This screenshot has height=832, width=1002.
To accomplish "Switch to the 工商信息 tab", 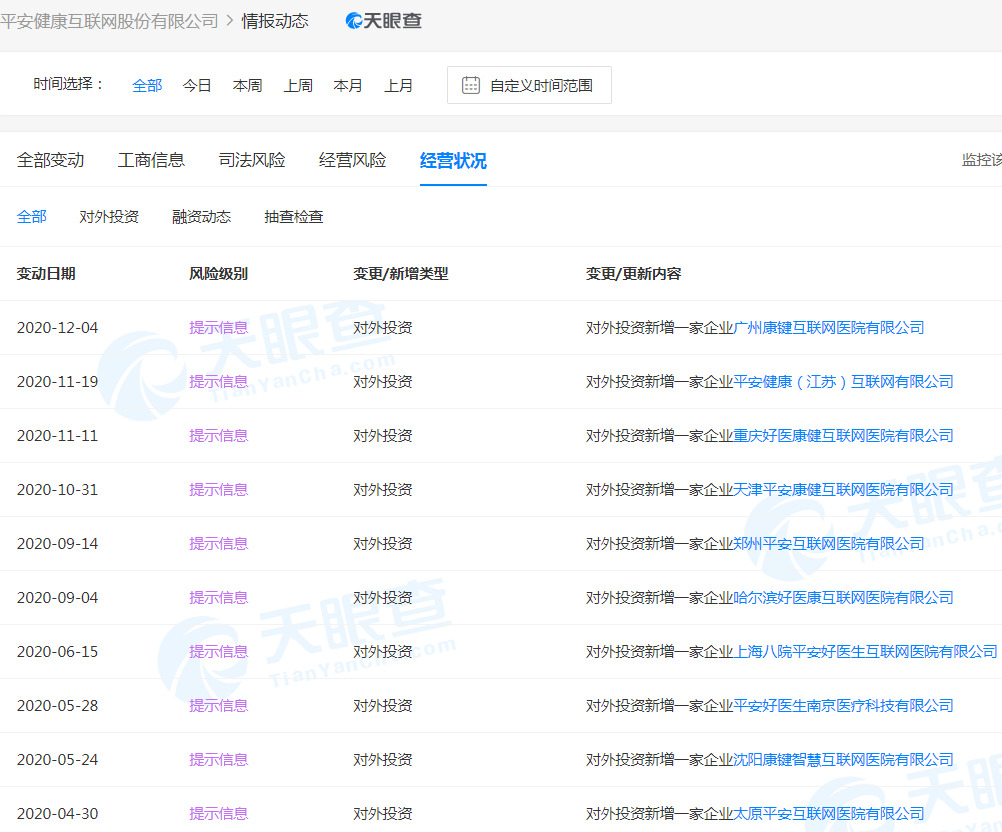I will click(151, 160).
